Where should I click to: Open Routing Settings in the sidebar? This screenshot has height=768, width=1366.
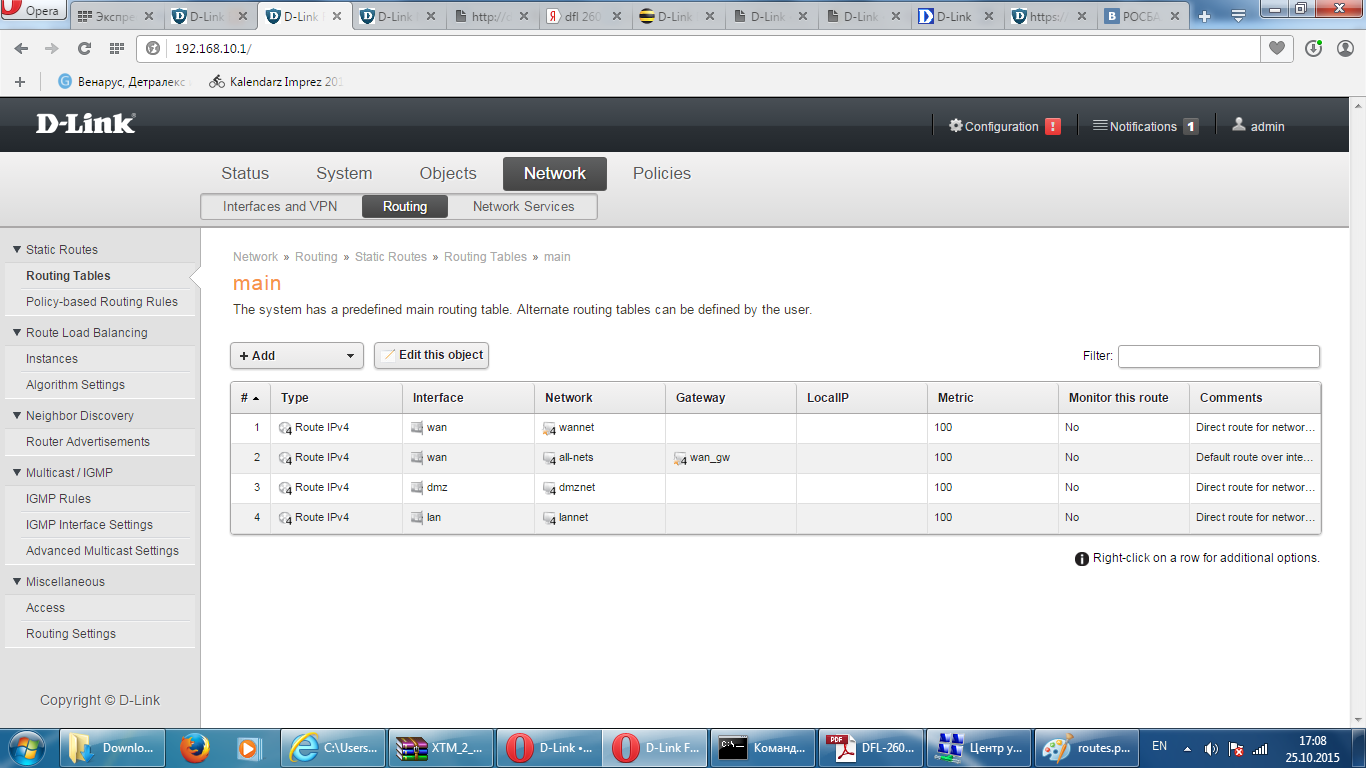click(71, 633)
